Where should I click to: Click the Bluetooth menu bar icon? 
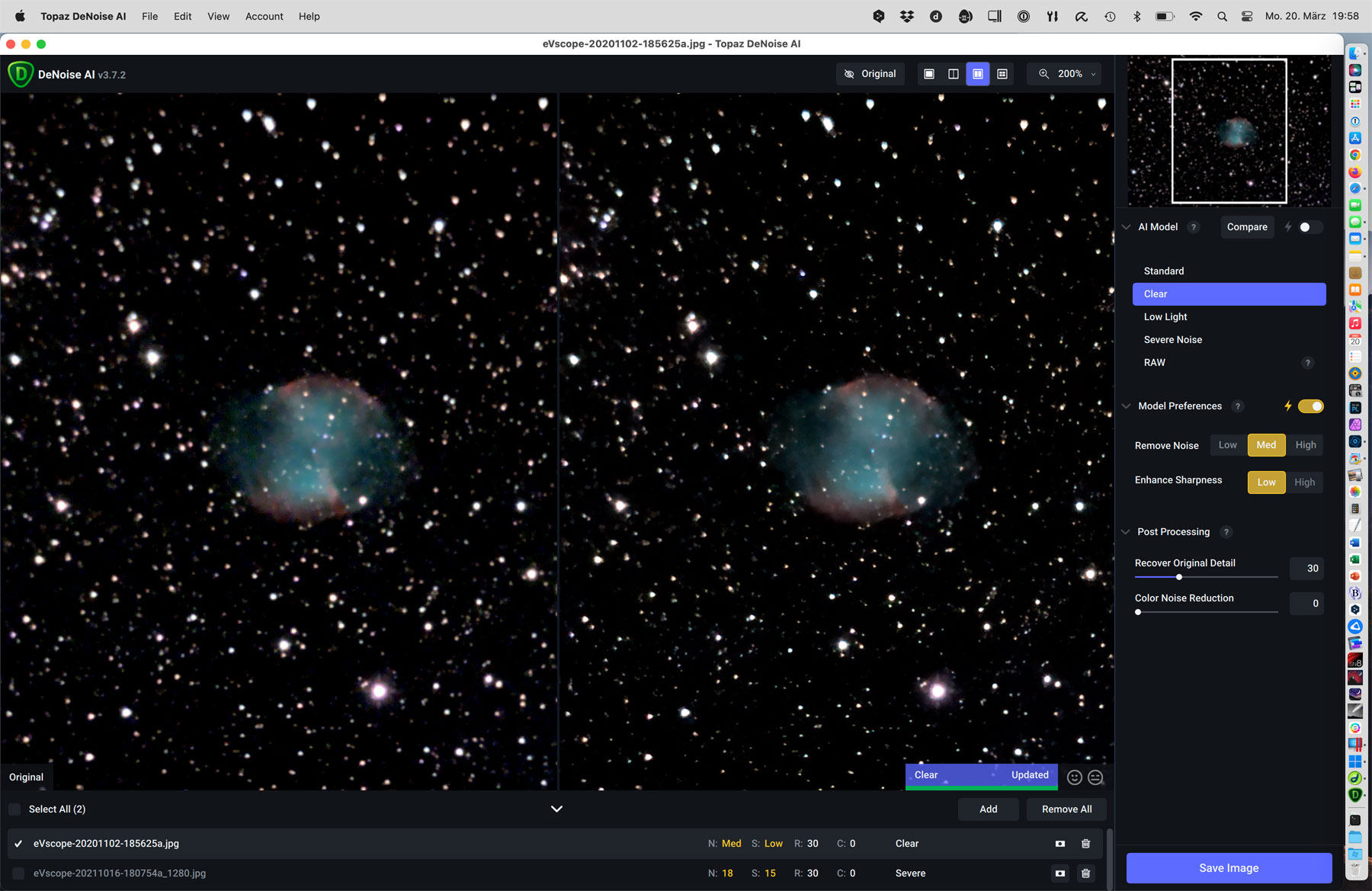pyautogui.click(x=1136, y=16)
